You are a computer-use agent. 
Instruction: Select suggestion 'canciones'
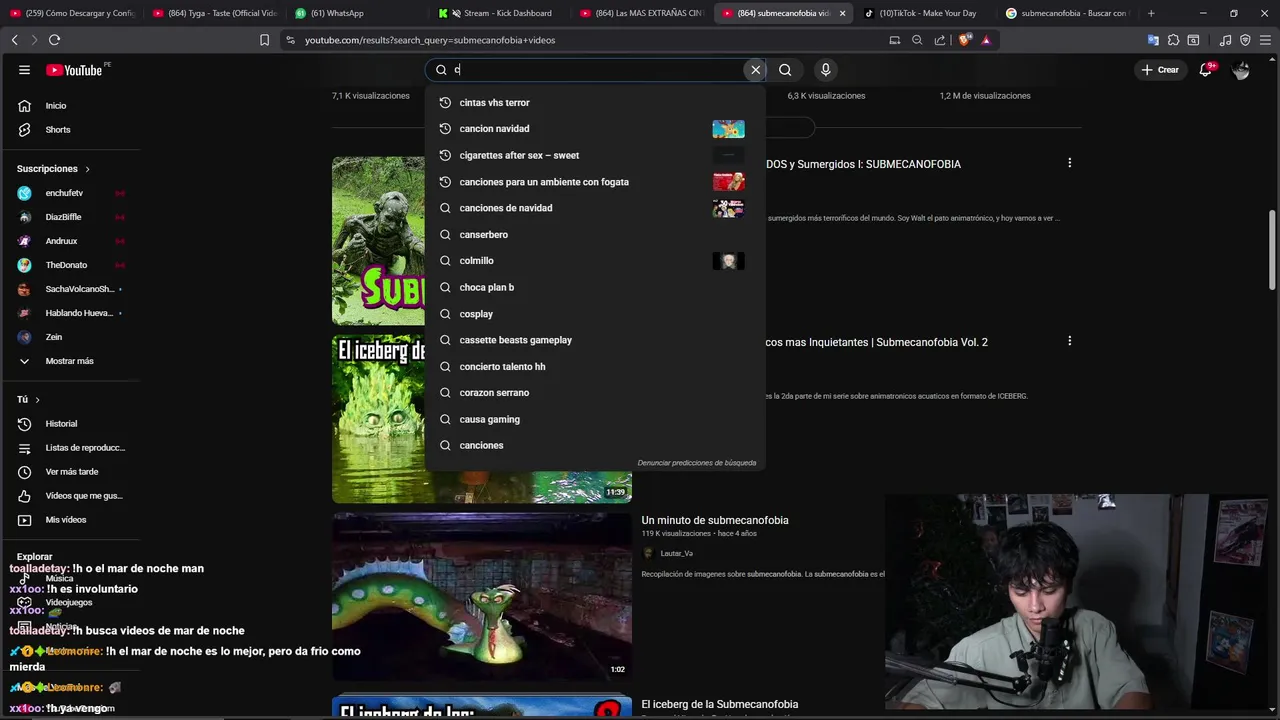click(x=595, y=446)
